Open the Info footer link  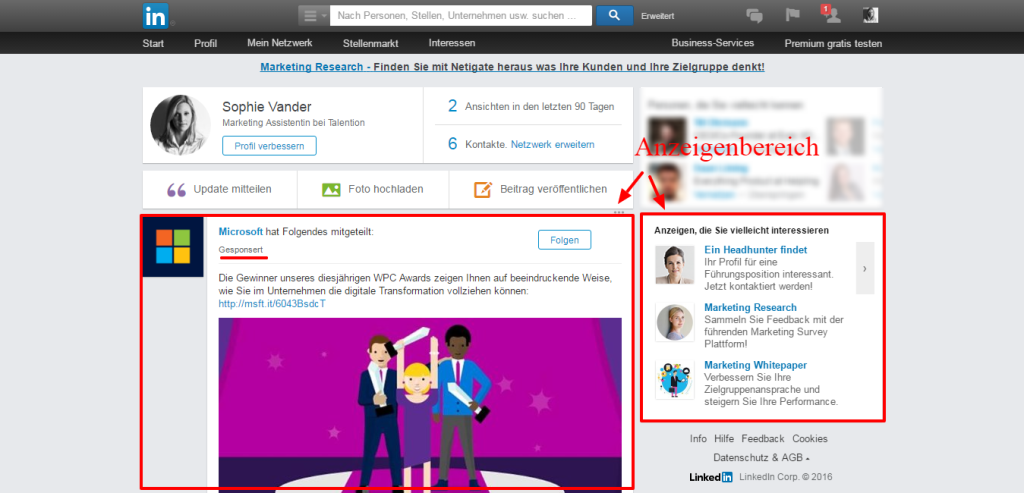(x=698, y=439)
